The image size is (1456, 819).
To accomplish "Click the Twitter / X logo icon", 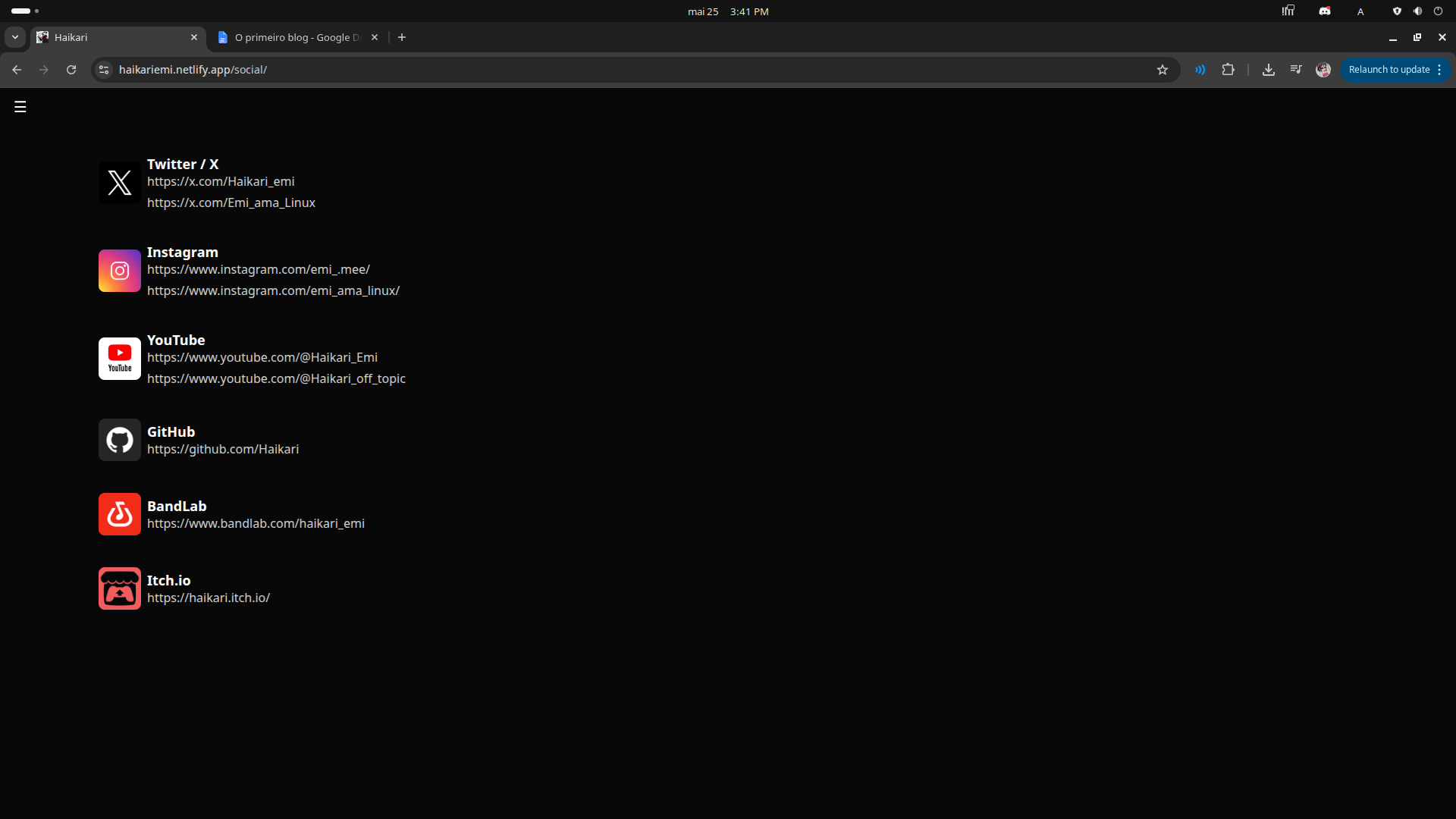I will tap(120, 183).
